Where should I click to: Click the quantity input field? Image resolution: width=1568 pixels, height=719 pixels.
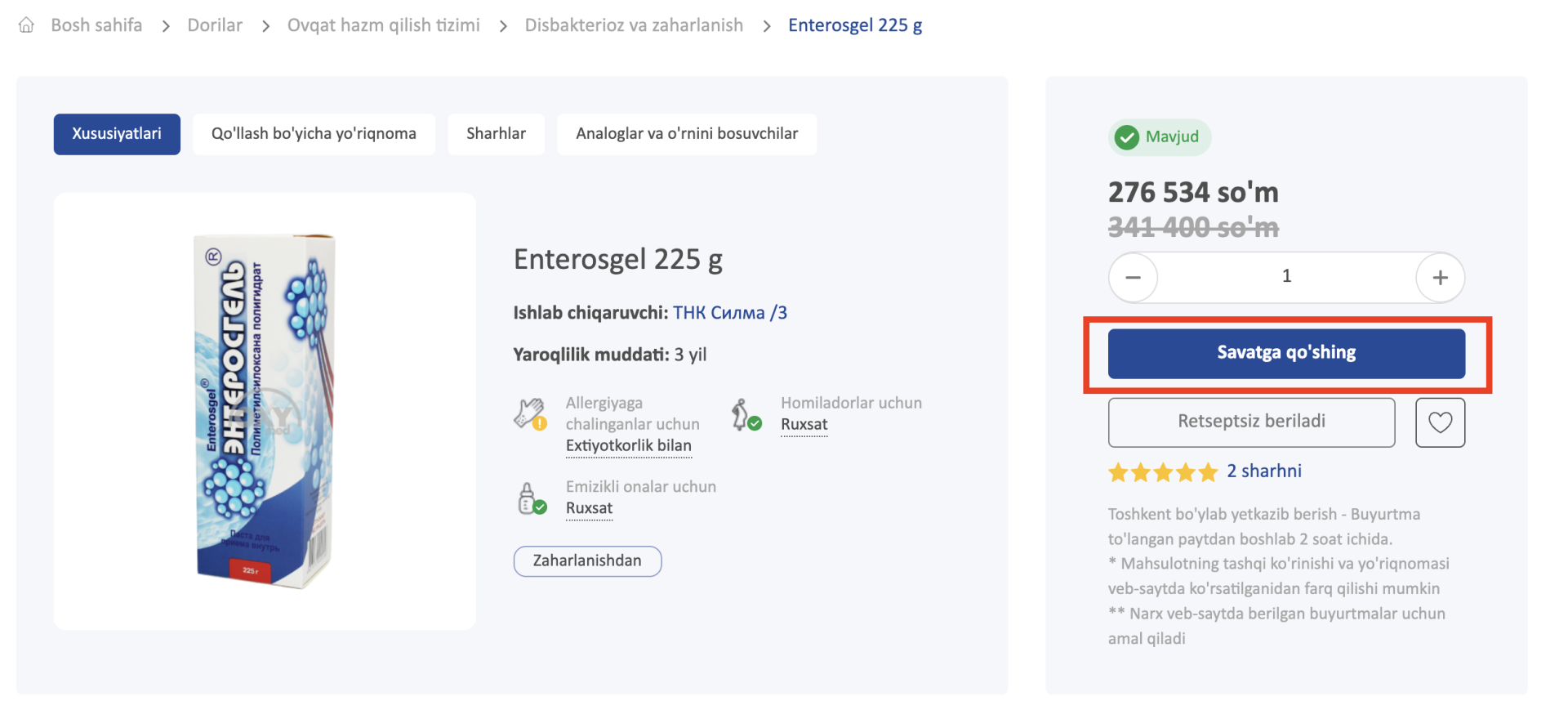(1286, 277)
